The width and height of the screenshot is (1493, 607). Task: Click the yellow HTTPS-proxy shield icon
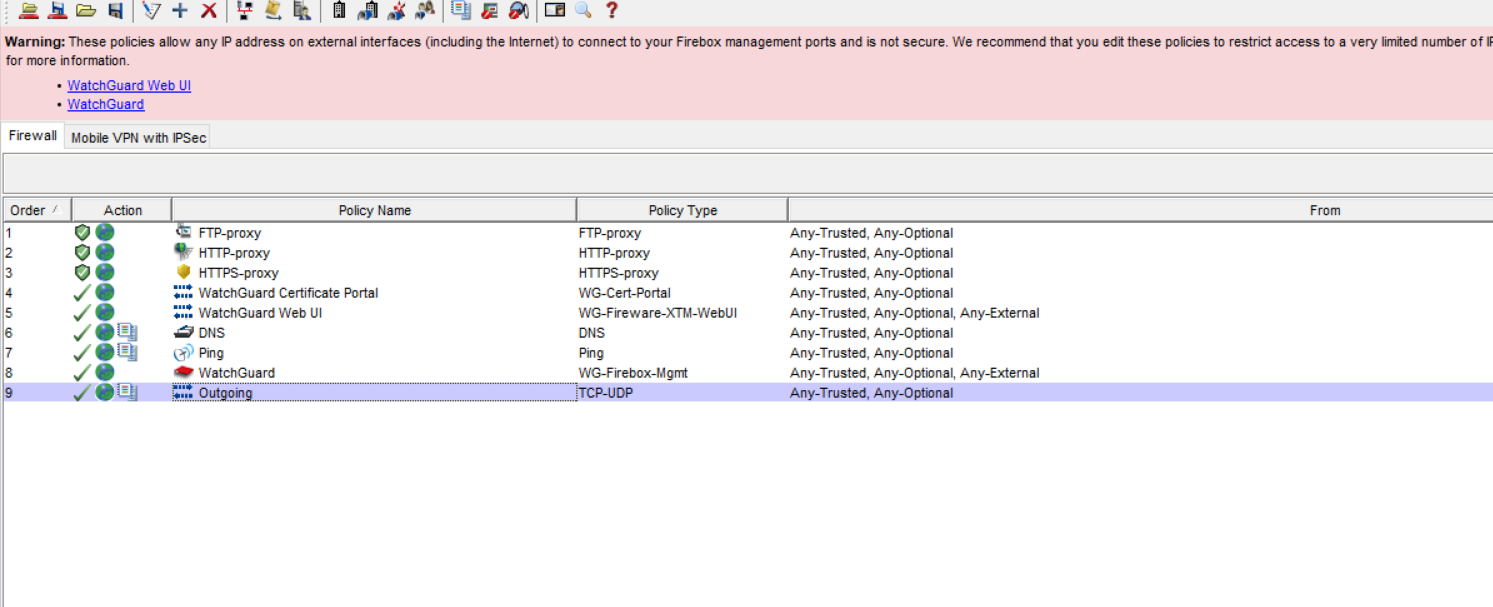coord(183,272)
